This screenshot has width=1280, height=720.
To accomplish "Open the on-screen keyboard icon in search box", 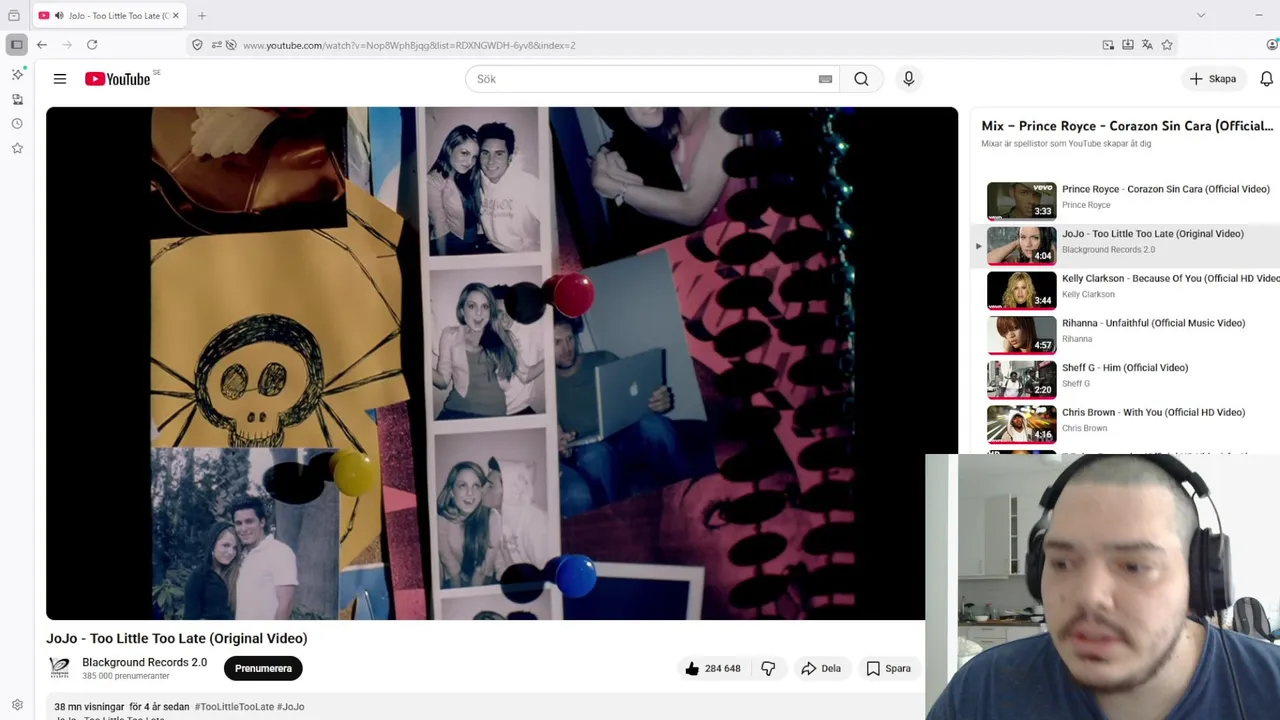I will click(x=825, y=79).
